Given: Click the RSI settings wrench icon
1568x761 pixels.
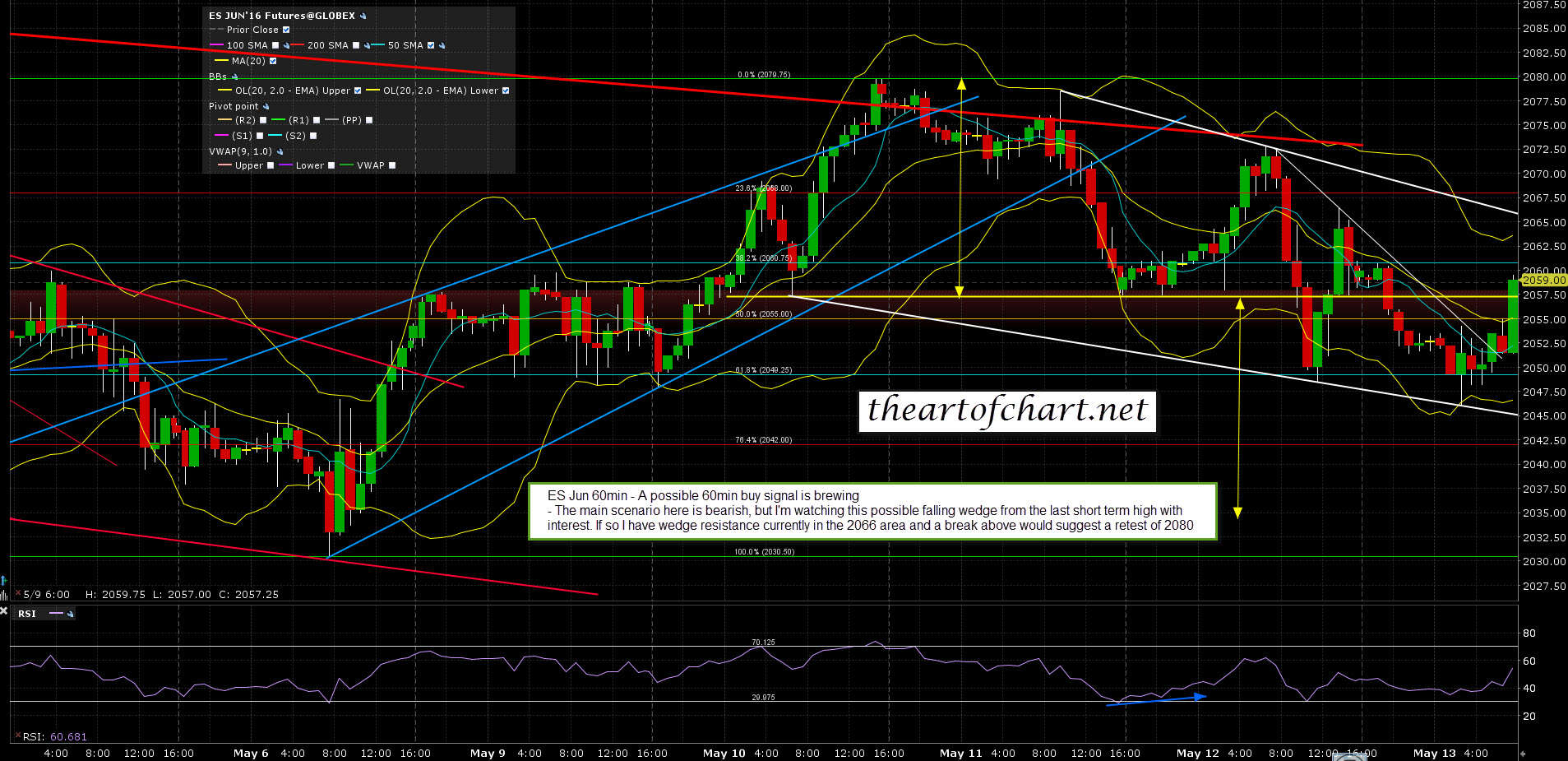Looking at the screenshot, I should [x=70, y=614].
